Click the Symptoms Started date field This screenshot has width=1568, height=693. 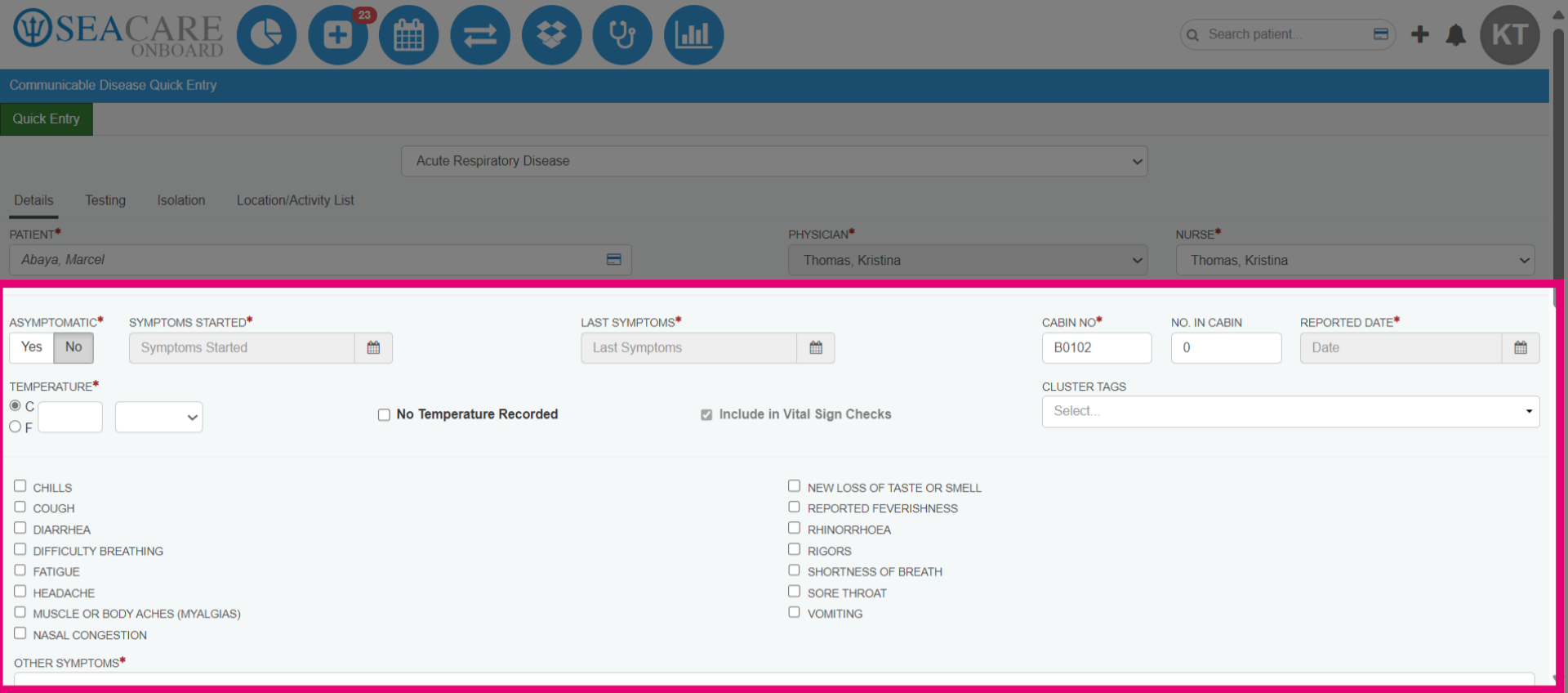click(242, 347)
